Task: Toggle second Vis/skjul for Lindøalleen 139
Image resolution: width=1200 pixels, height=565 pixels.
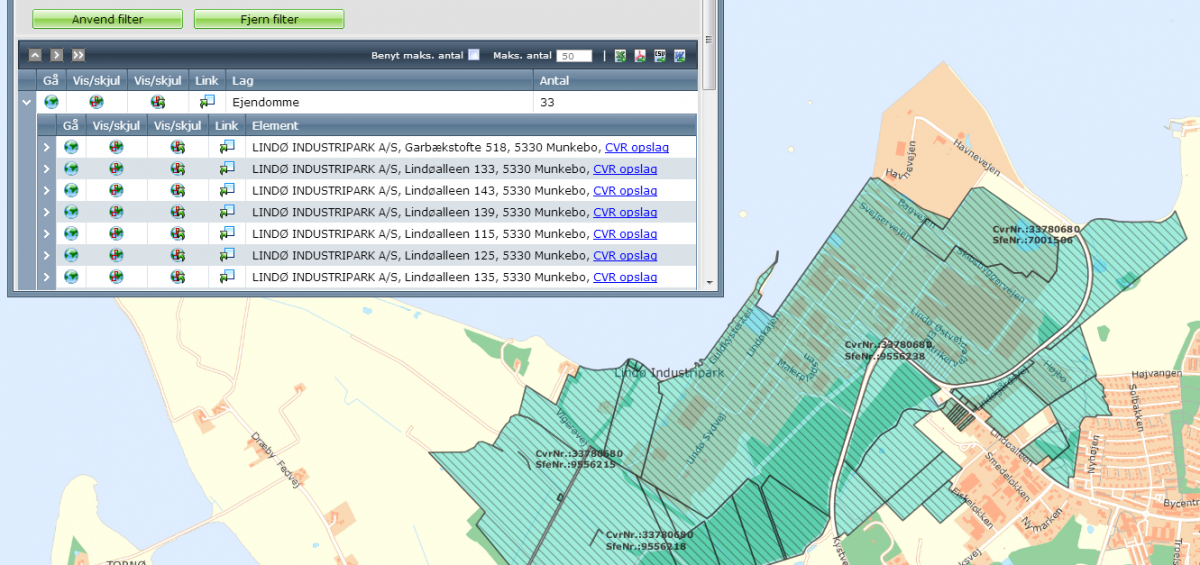Action: 177,212
